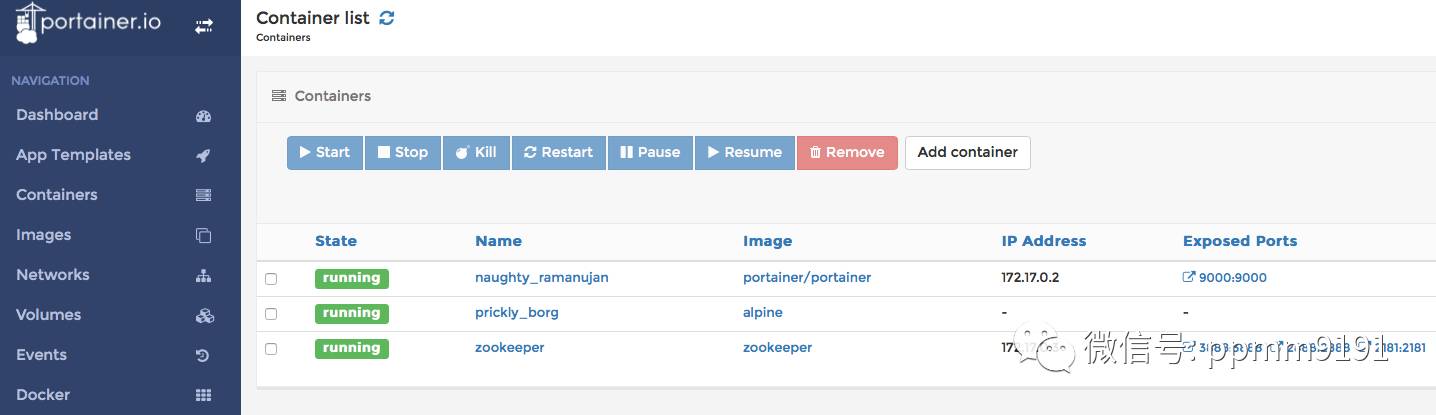Click the App Templates rocket icon
The width and height of the screenshot is (1436, 415).
204,156
